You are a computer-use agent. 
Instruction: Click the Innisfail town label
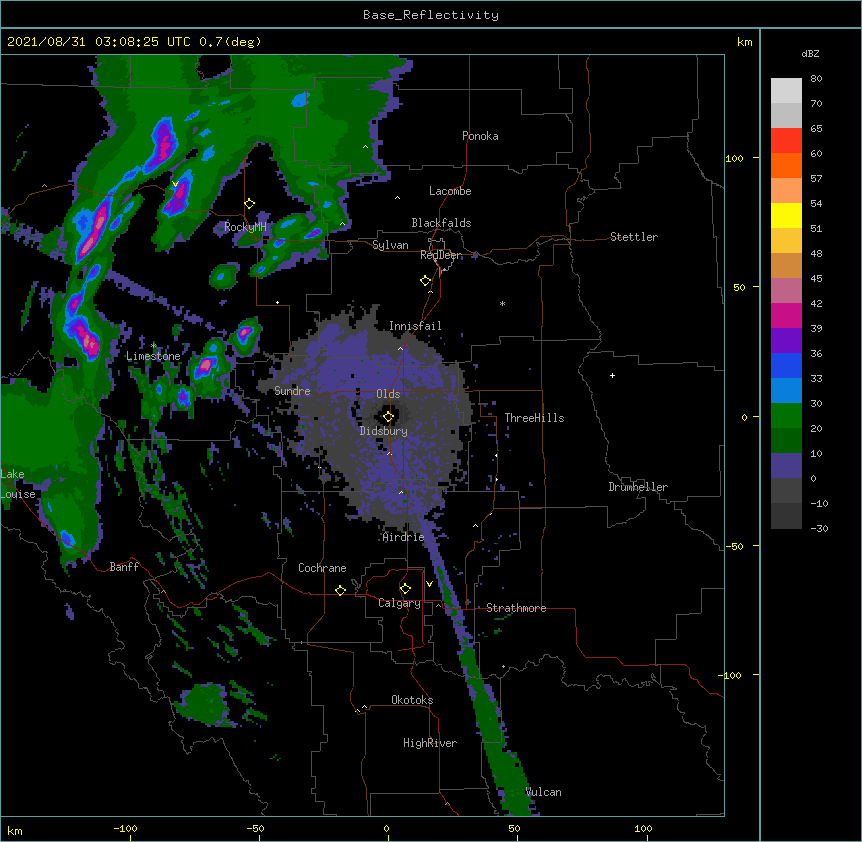[415, 326]
